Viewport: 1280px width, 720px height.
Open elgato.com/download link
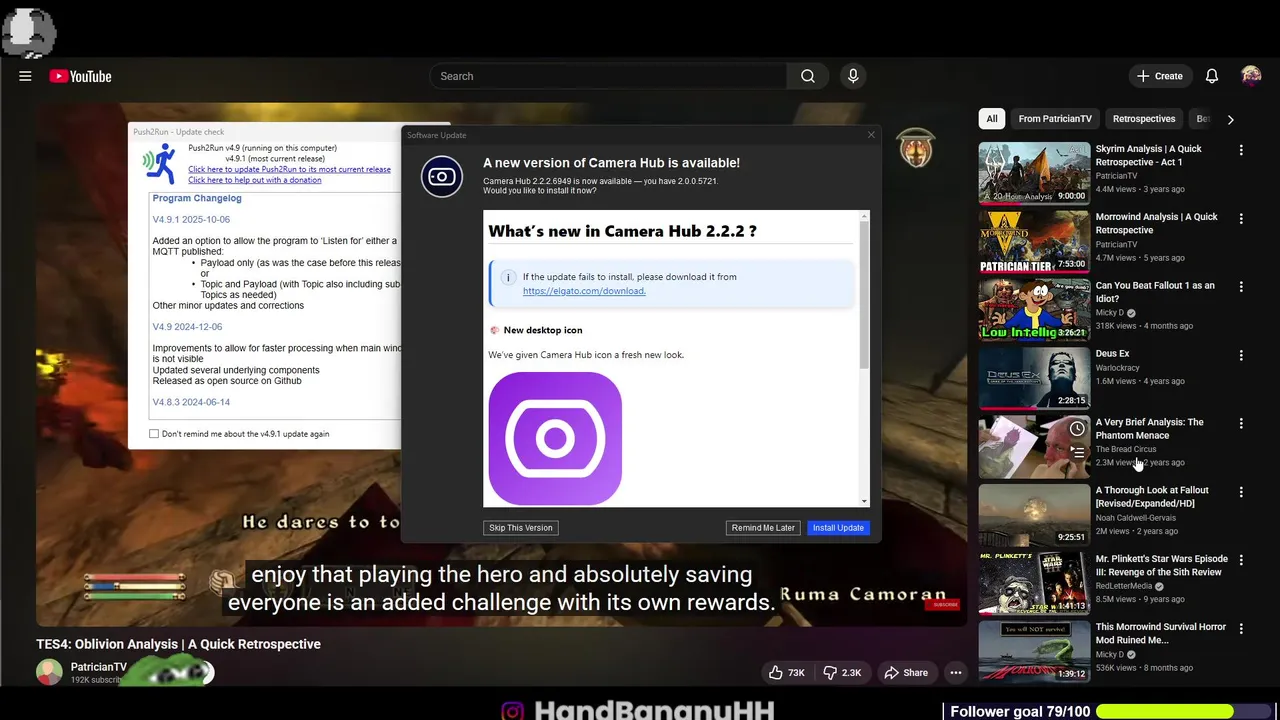point(584,291)
